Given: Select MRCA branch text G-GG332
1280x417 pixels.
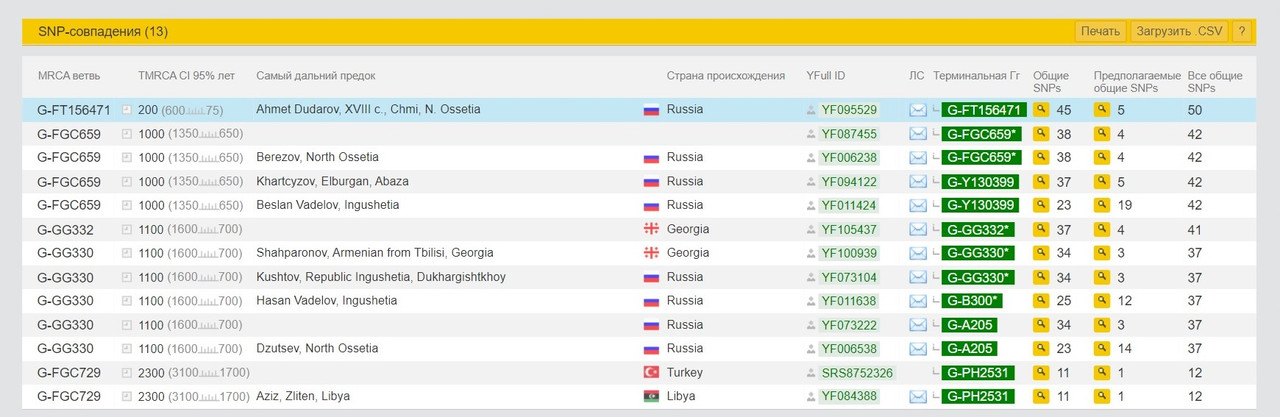Looking at the screenshot, I should click(65, 229).
